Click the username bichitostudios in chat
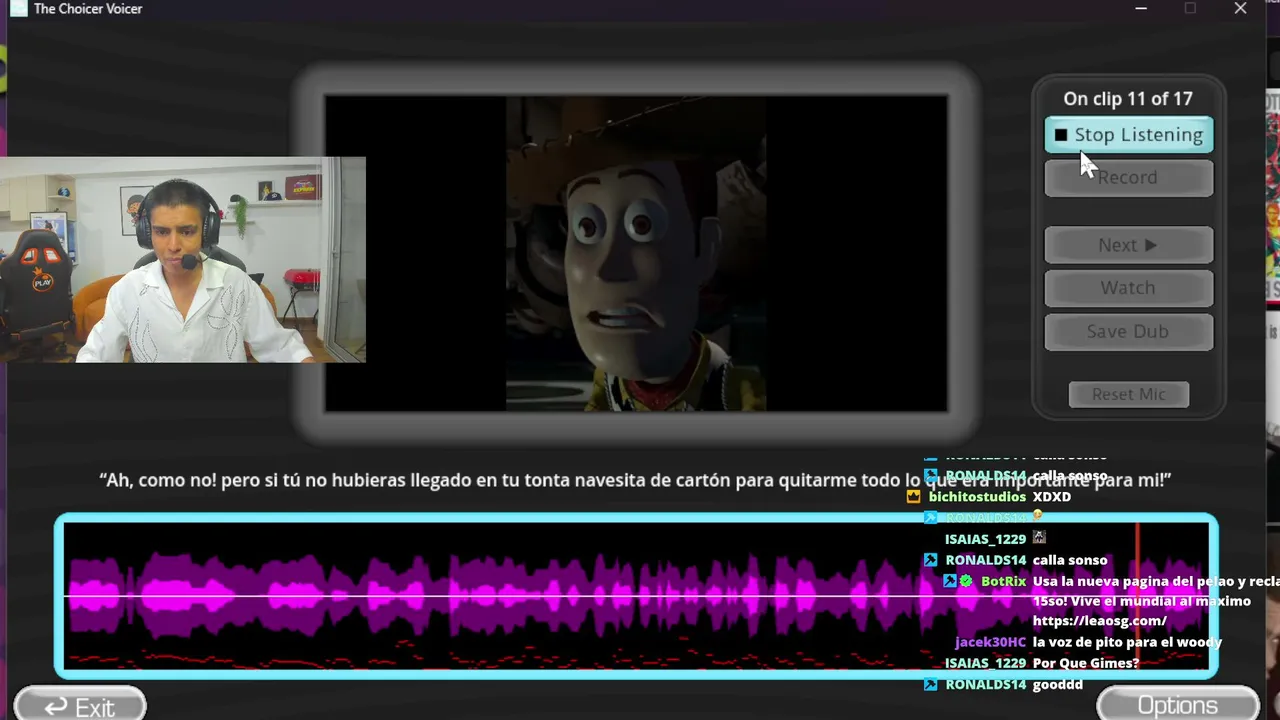Viewport: 1280px width, 720px height. tap(977, 497)
